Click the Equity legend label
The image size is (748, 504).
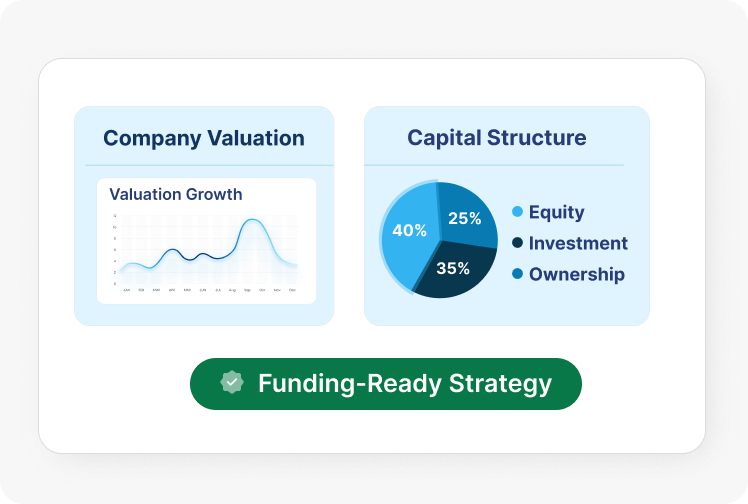click(x=556, y=212)
